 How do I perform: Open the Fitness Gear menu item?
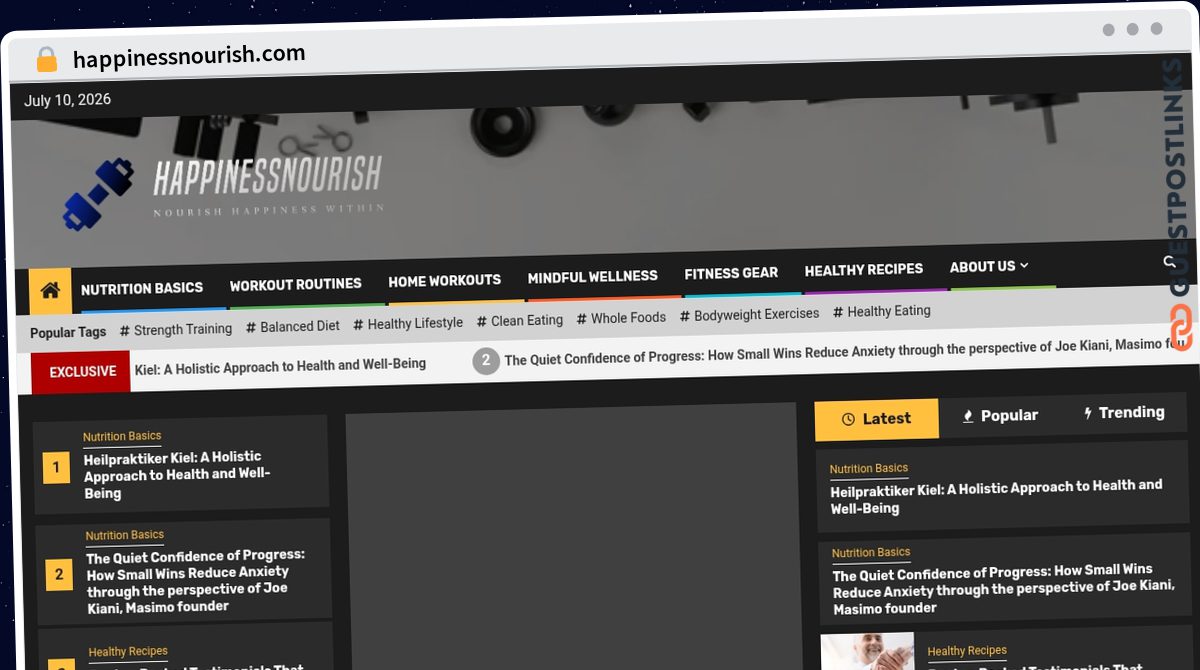click(731, 273)
